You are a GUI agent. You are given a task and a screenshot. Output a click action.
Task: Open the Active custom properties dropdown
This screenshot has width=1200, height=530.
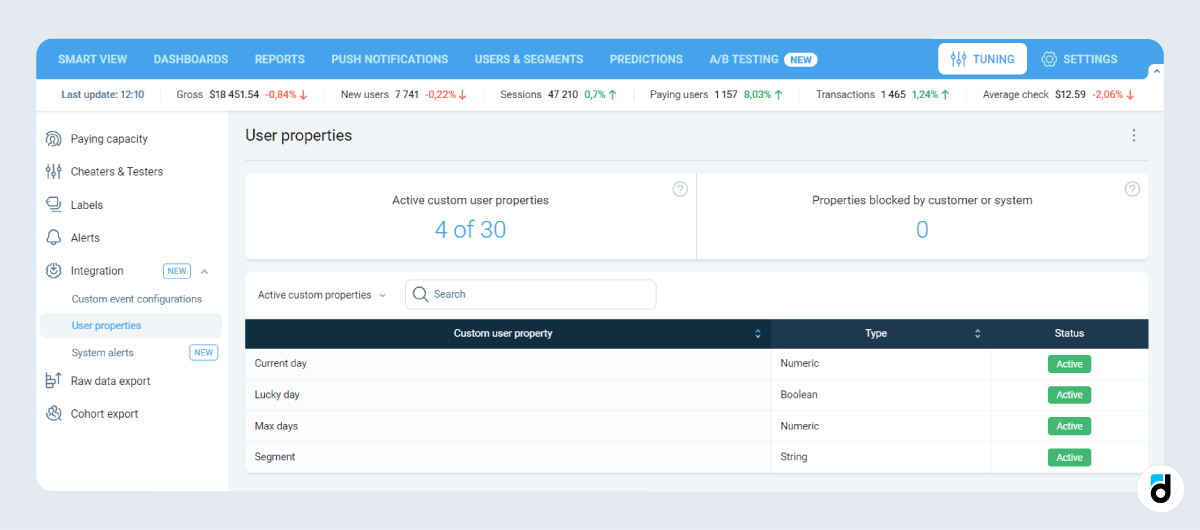pyautogui.click(x=321, y=295)
